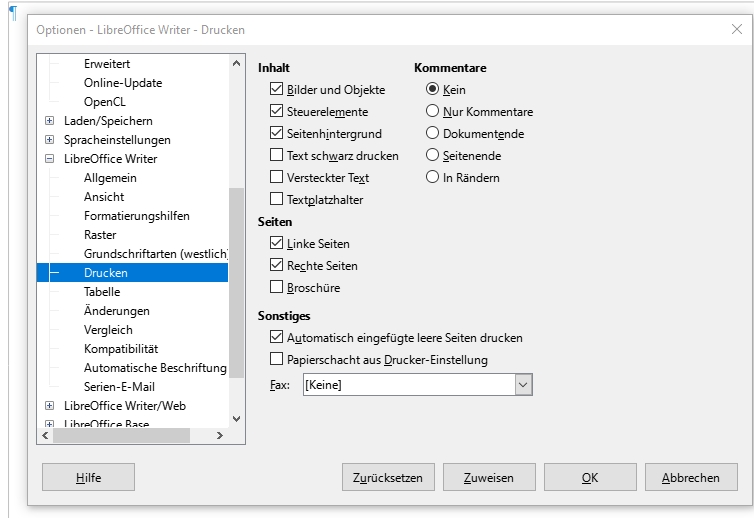Click Zurücksetzen to reset options
The image size is (754, 518).
click(388, 477)
